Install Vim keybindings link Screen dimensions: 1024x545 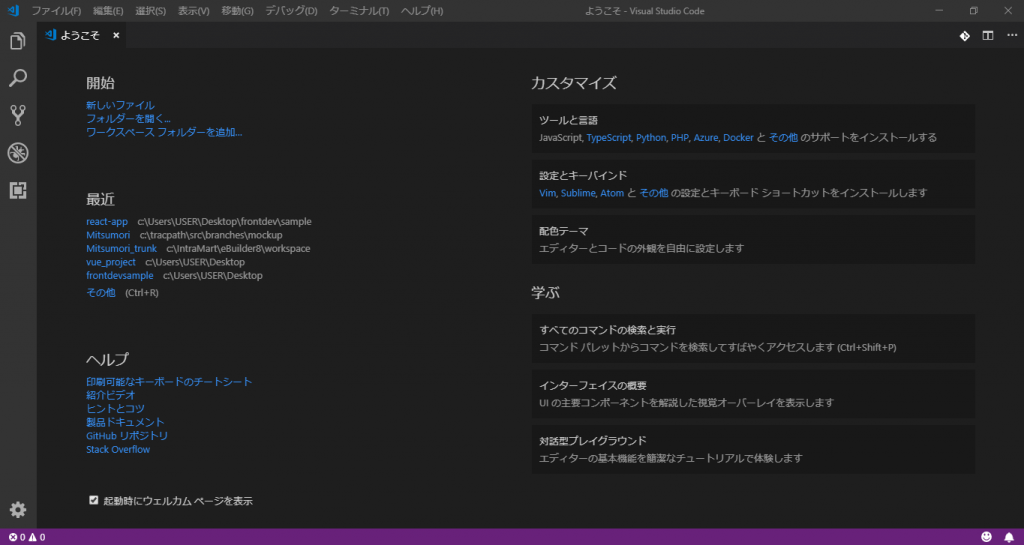547,193
